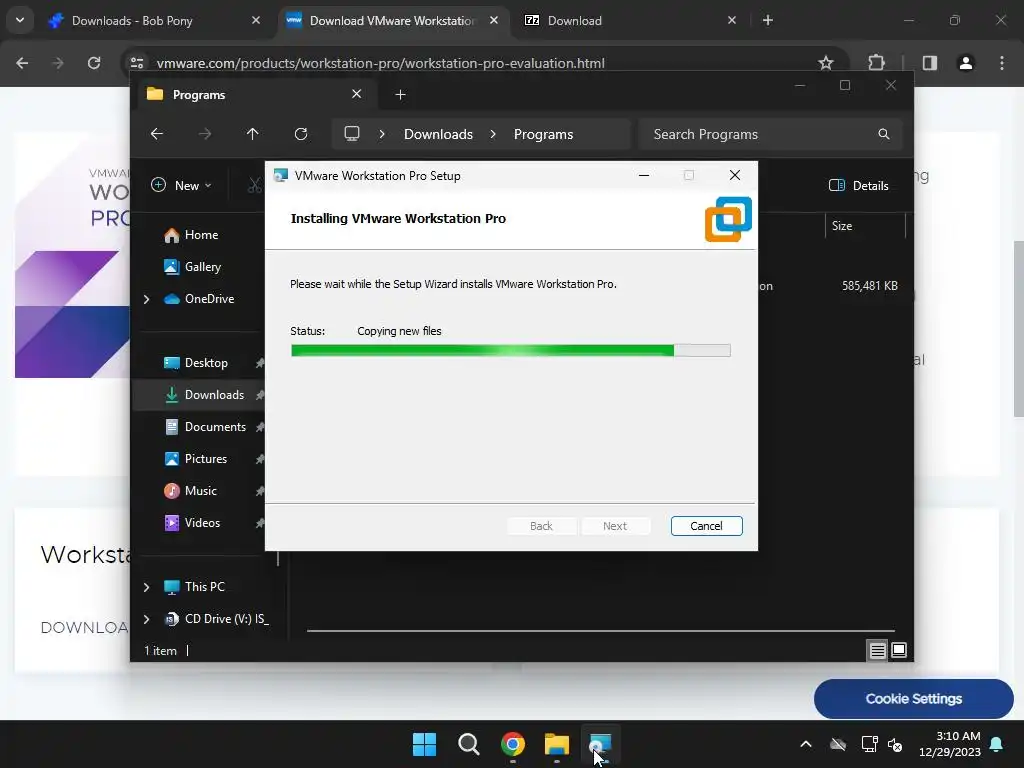Open a new Chrome tab
Viewport: 1024px width, 768px height.
(x=768, y=20)
